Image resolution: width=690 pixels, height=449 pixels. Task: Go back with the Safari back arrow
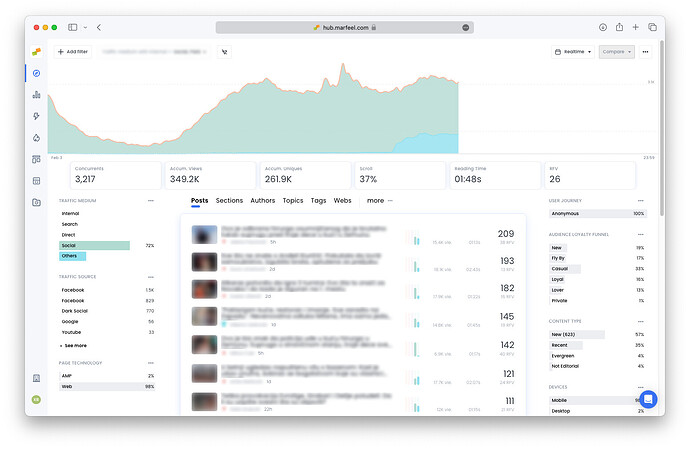[x=99, y=27]
